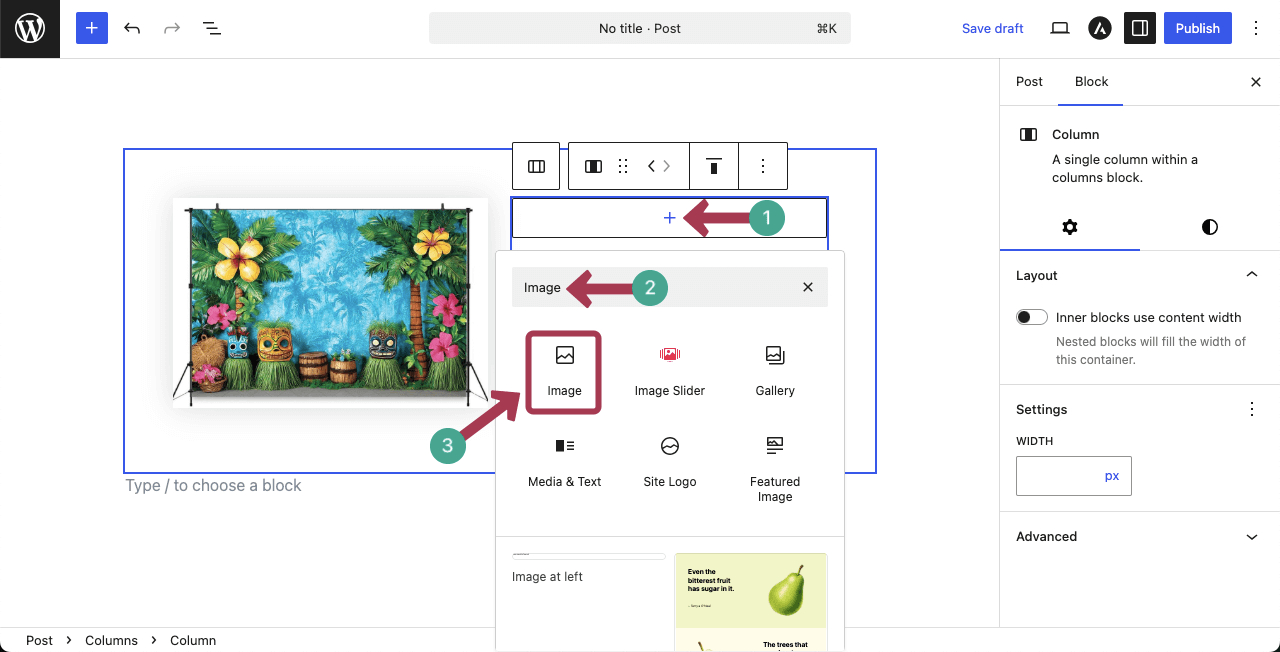Insert the Featured Image block
1280x652 pixels.
pyautogui.click(x=775, y=469)
